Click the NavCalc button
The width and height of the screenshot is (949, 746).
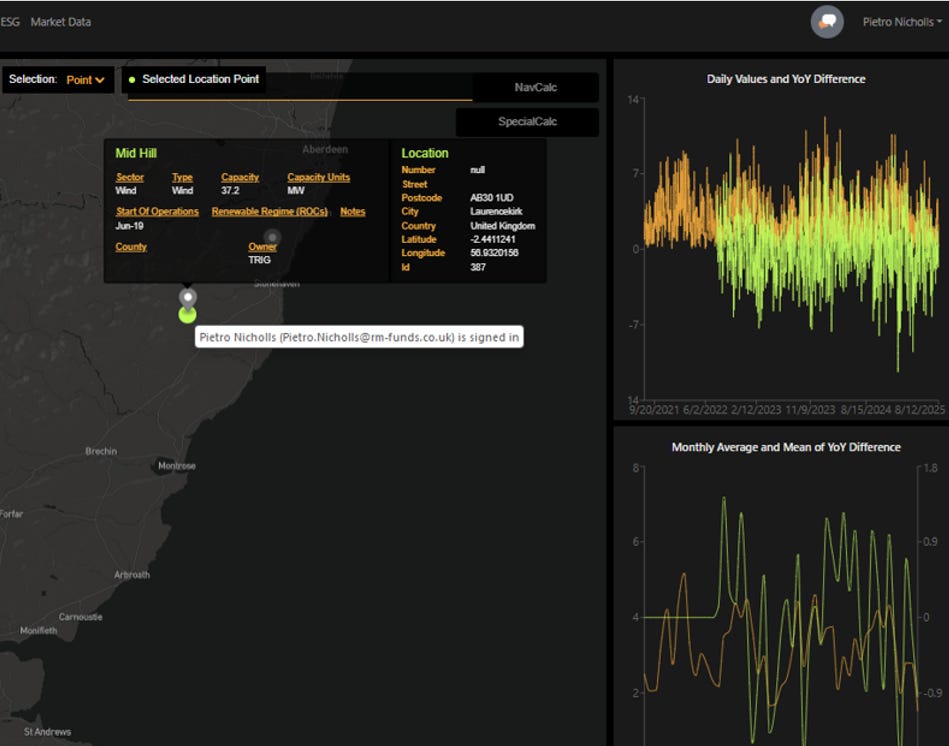tap(536, 87)
